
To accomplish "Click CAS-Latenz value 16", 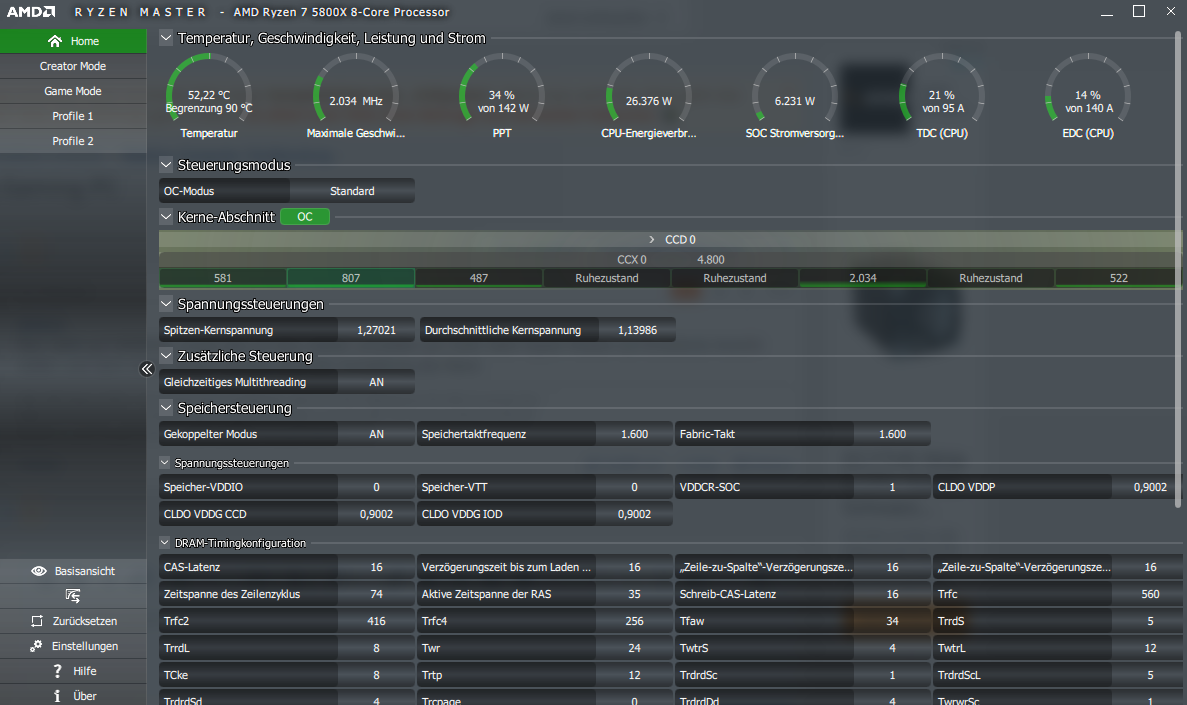I will pos(376,566).
